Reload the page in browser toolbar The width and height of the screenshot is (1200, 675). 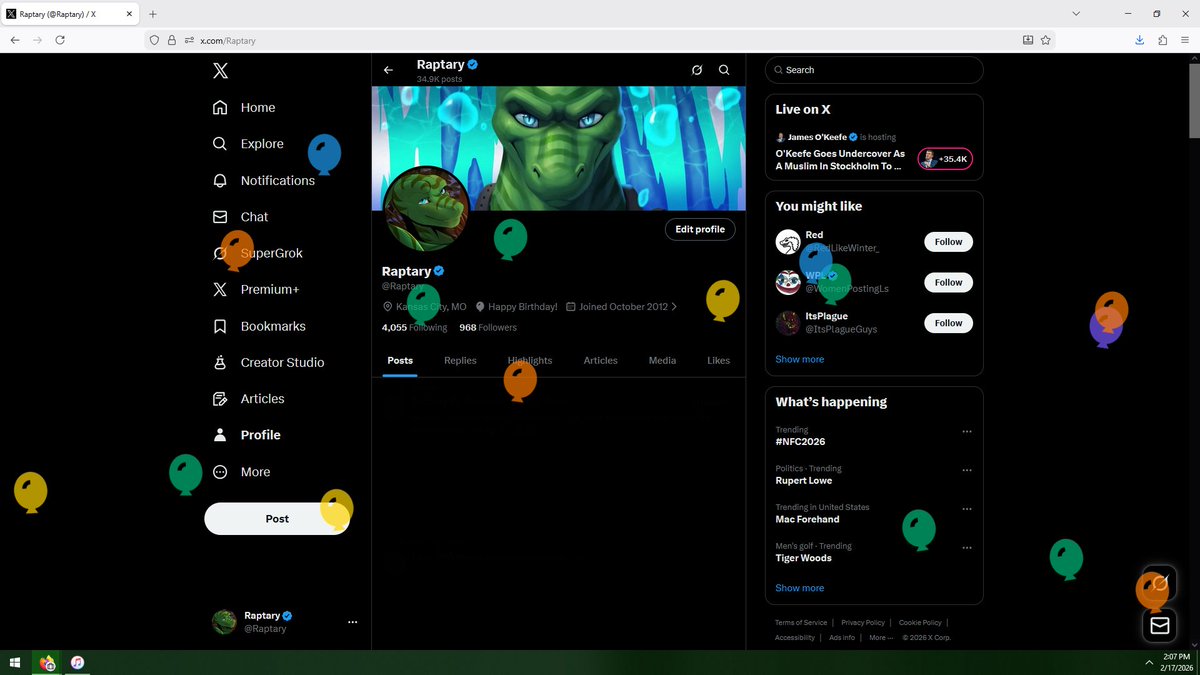pyautogui.click(x=60, y=40)
